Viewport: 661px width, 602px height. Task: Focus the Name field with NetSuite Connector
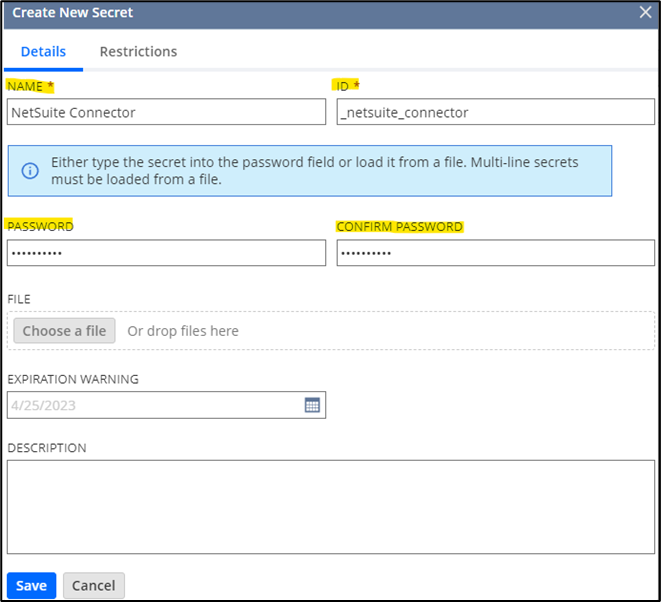pos(166,113)
